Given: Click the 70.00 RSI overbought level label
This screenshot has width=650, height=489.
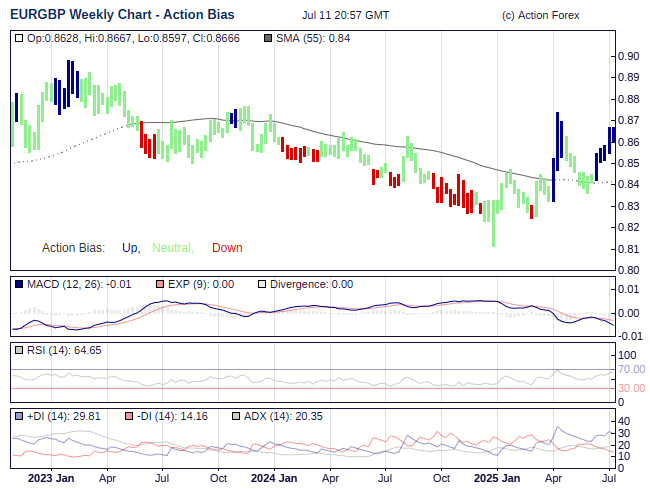Looking at the screenshot, I should coord(631,369).
